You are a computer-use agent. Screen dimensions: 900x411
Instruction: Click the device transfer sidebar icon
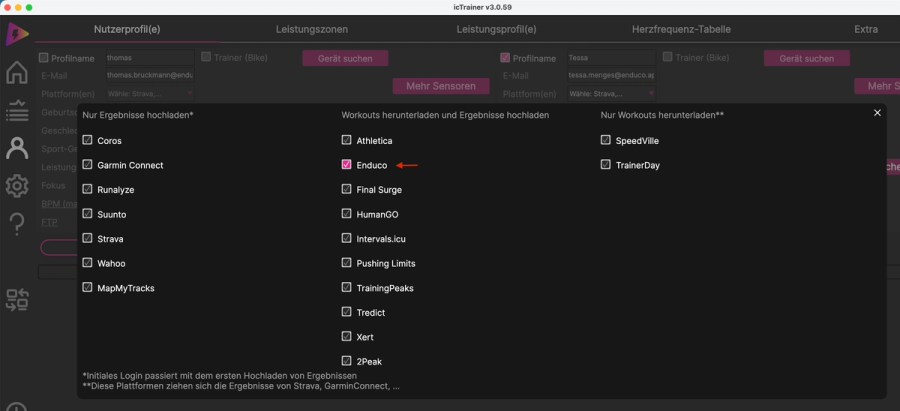[17, 300]
